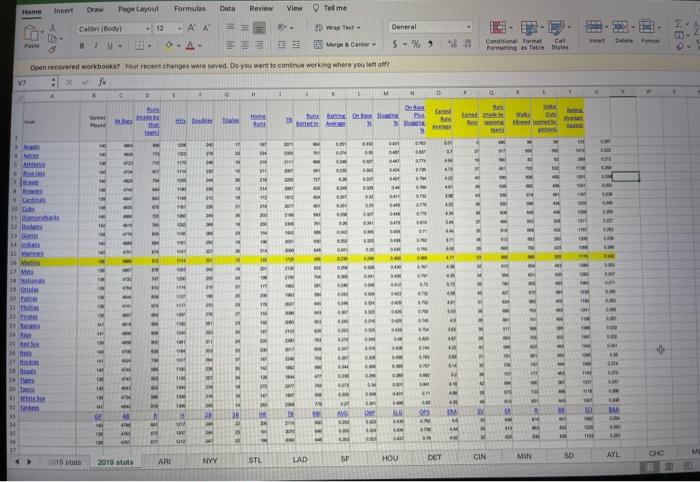
Task: Open the Yankees team hyperlink
Action: point(29,407)
